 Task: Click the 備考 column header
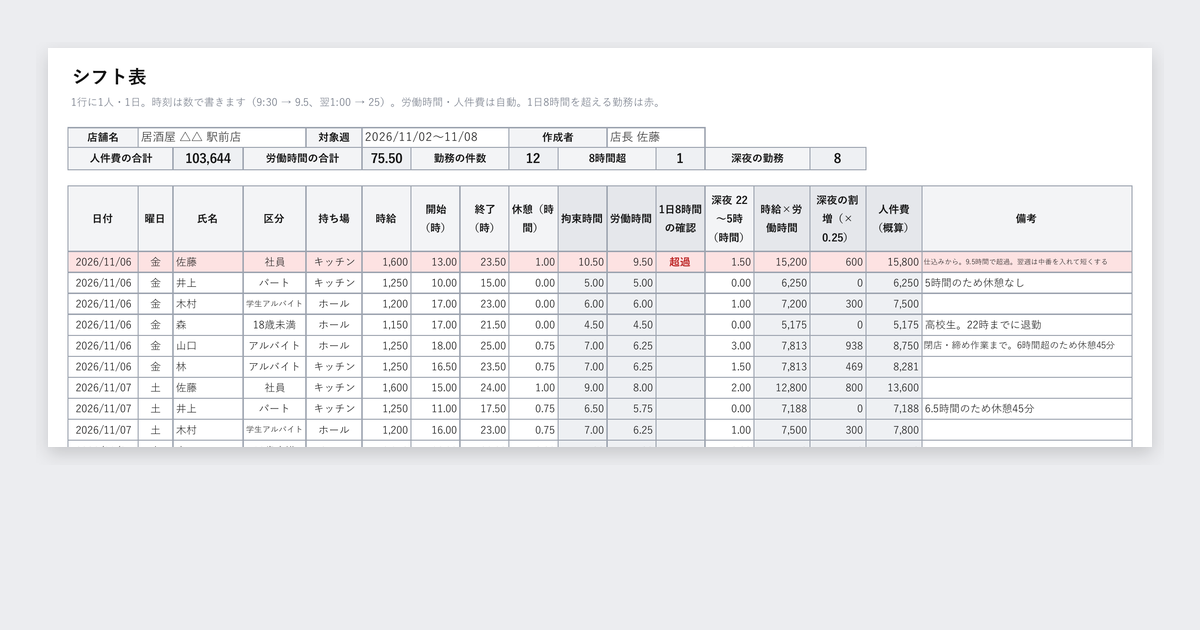pos(1026,218)
